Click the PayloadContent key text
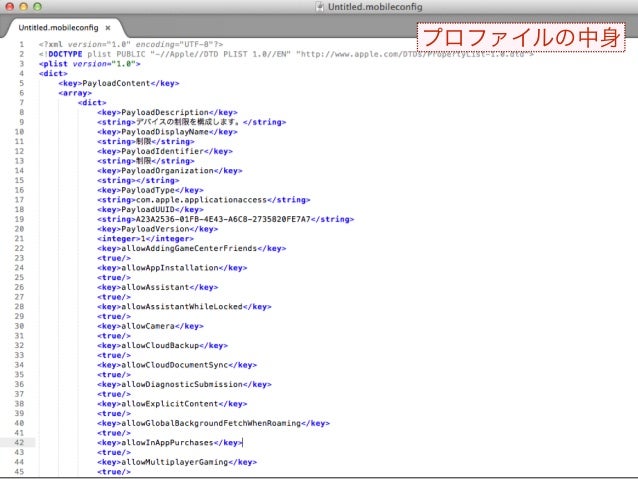Image resolution: width=638 pixels, height=479 pixels. pos(116,83)
